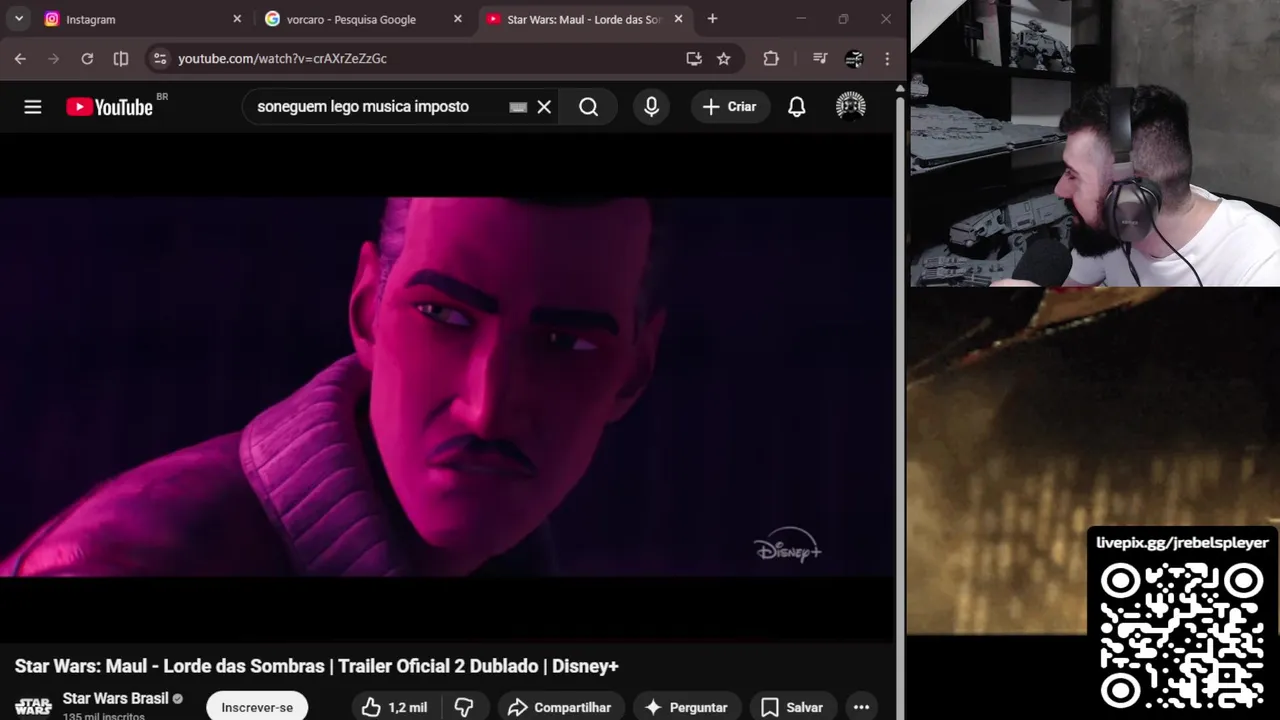Close the Star Wars YouTube tab

(x=679, y=19)
